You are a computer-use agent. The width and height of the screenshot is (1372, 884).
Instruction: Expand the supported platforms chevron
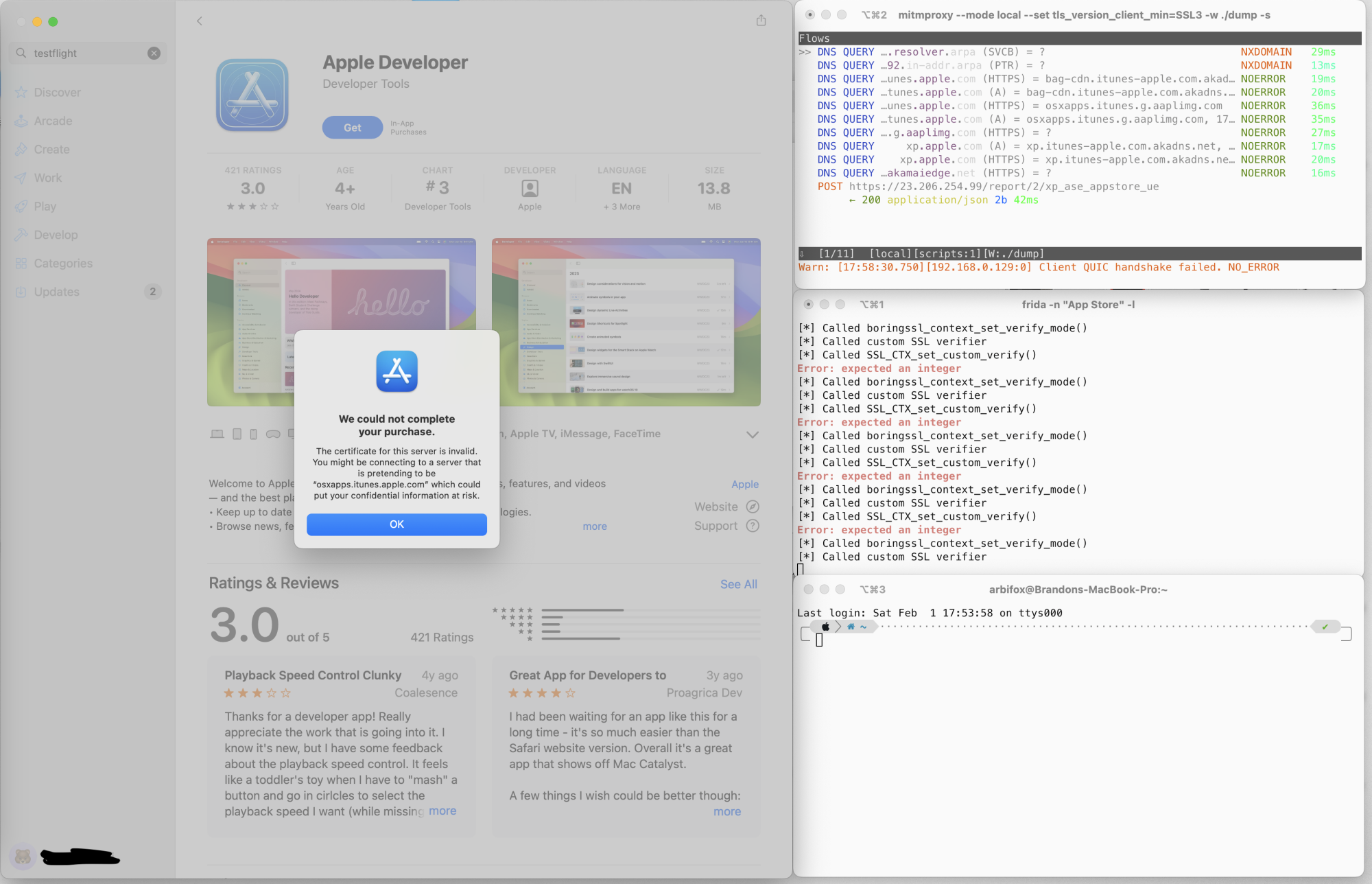[752, 434]
